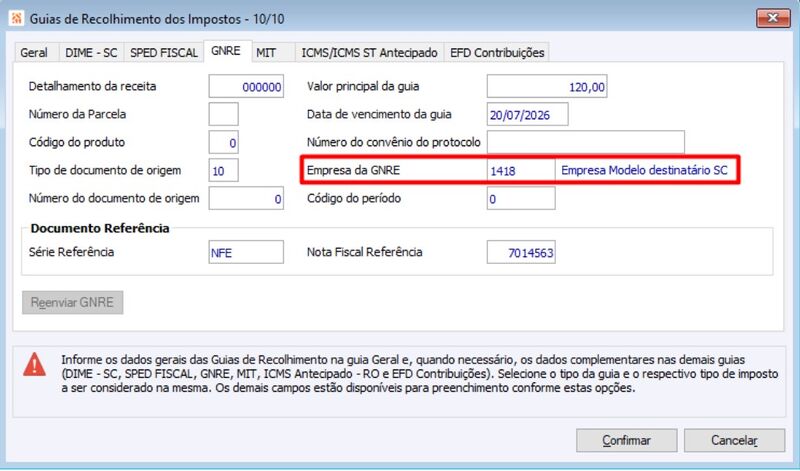Click the Cancelar button

pos(734,440)
